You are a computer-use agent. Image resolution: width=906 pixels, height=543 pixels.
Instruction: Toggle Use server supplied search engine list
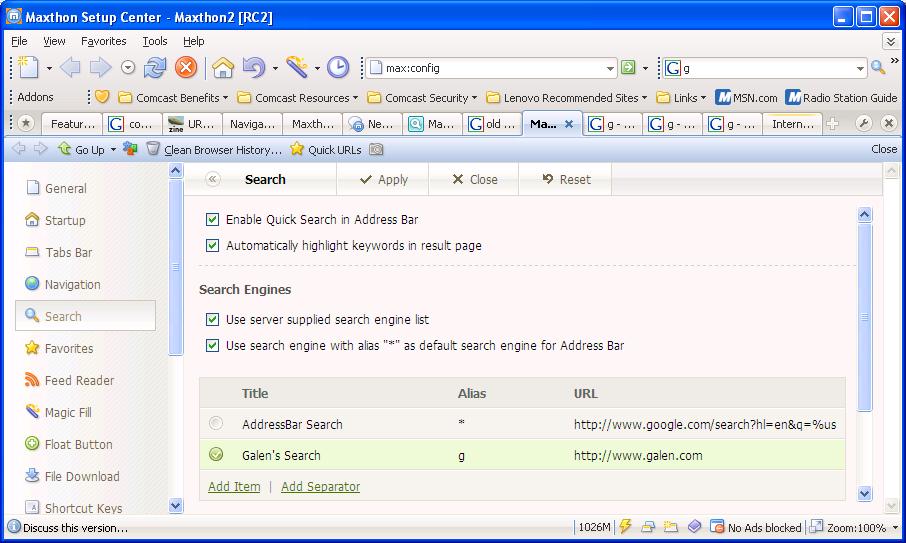[x=213, y=319]
